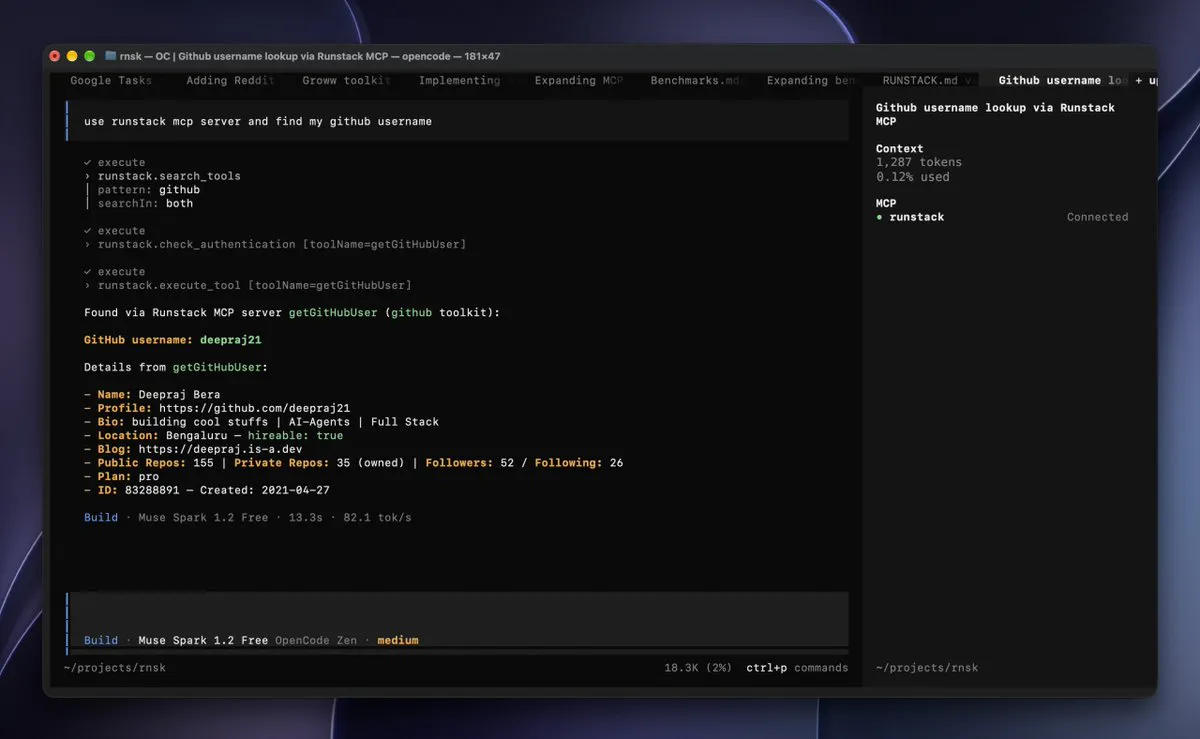
Task: Click the green connected dot beside runstack
Action: click(879, 217)
